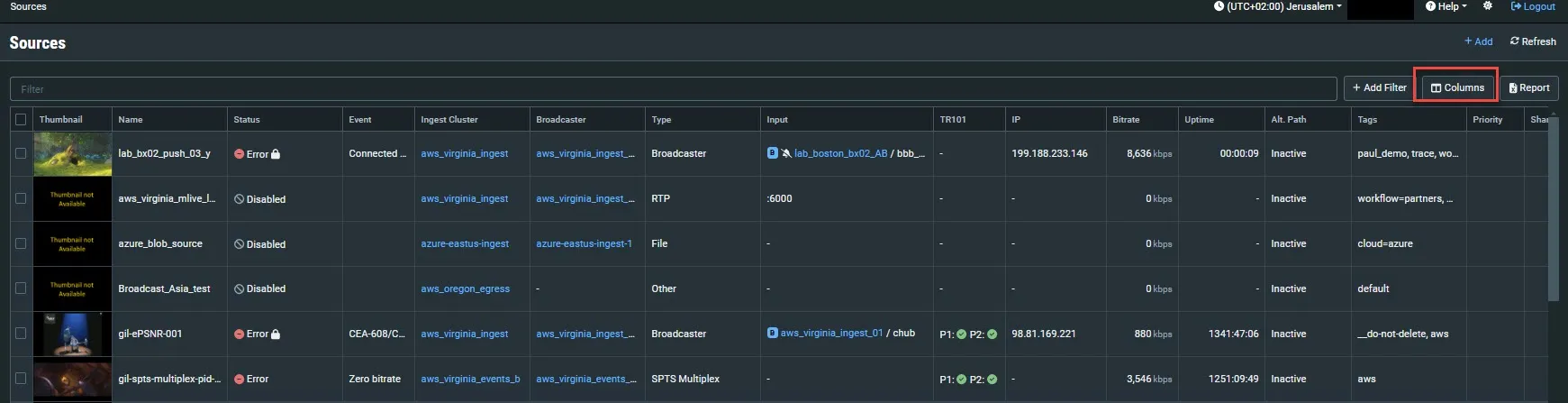This screenshot has width=1568, height=403.
Task: Click the disabled icon for azure_blob_source
Action: click(x=239, y=244)
